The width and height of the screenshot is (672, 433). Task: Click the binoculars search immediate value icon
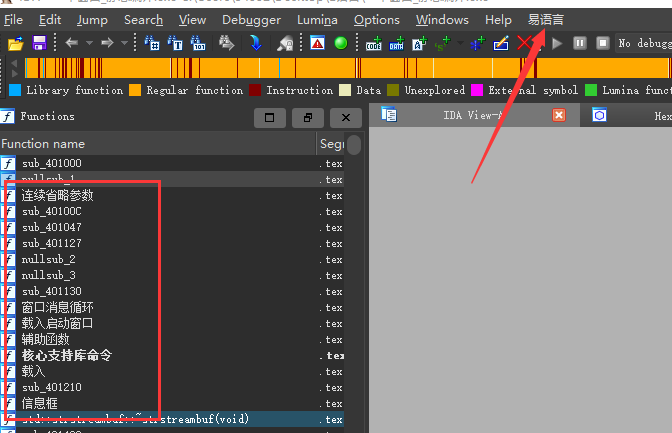(x=152, y=43)
